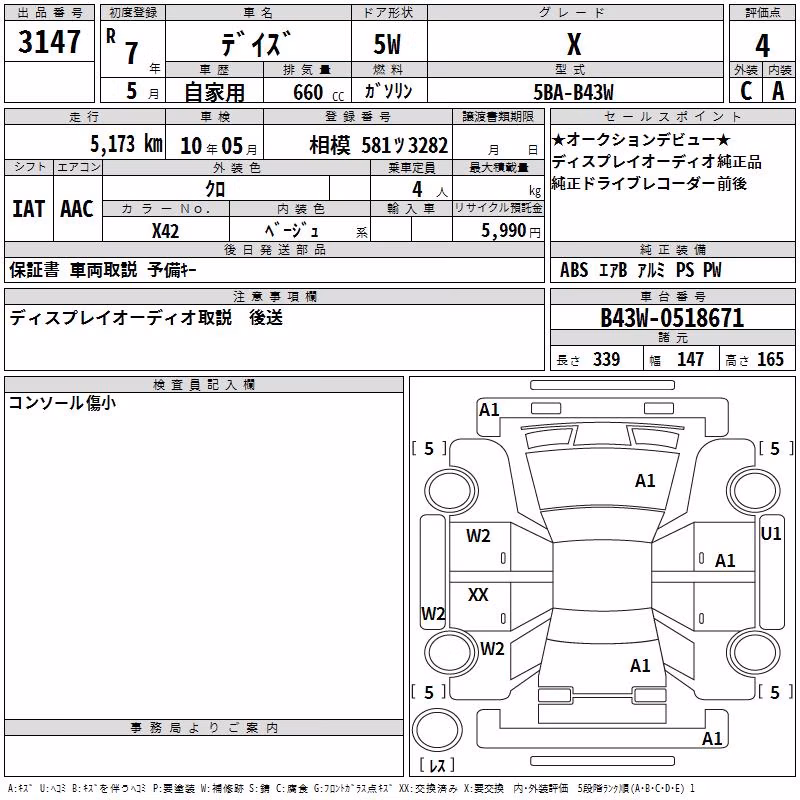Click the overall evaluation score 4
800x800 pixels.
point(762,46)
